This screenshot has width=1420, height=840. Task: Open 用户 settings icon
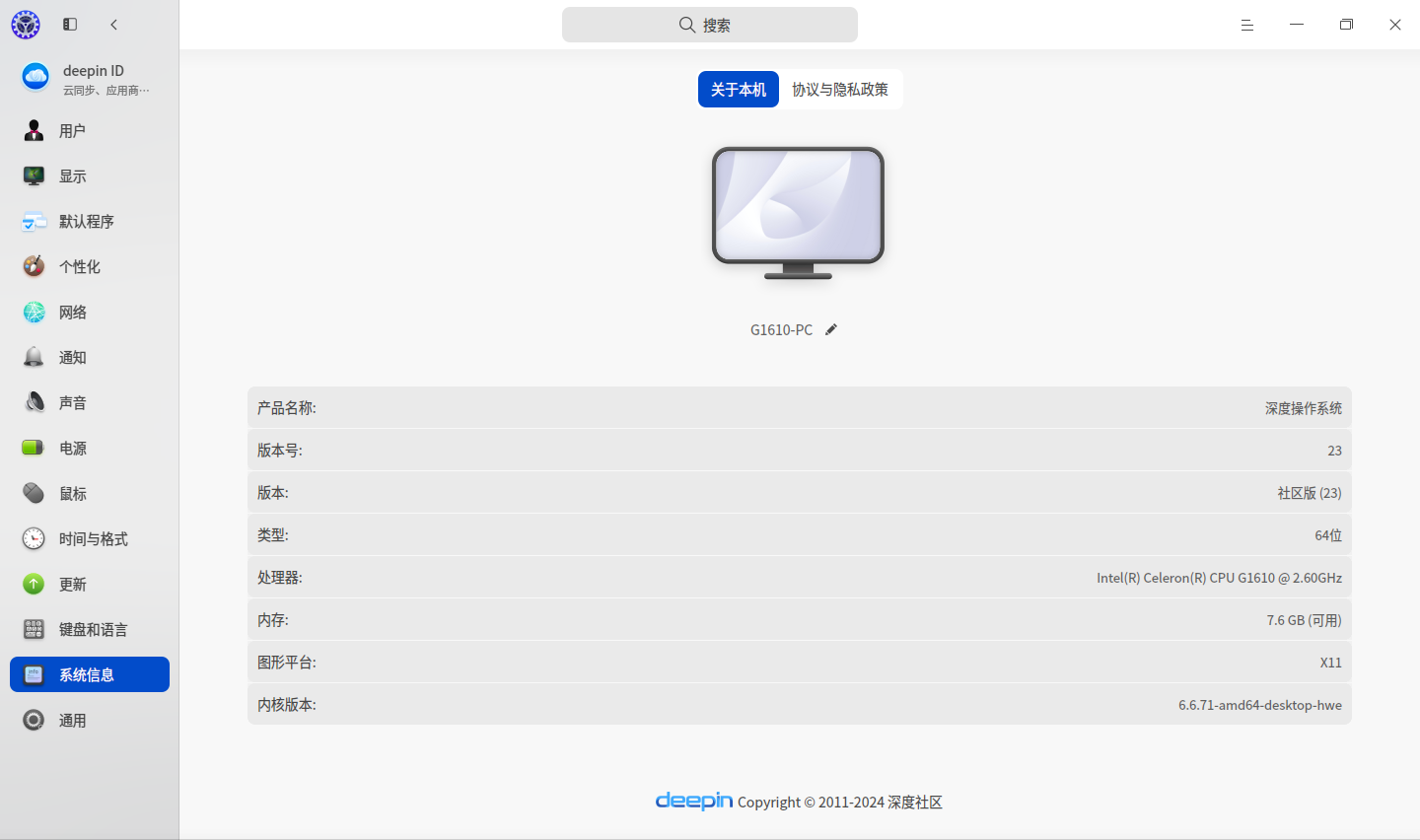(x=34, y=130)
